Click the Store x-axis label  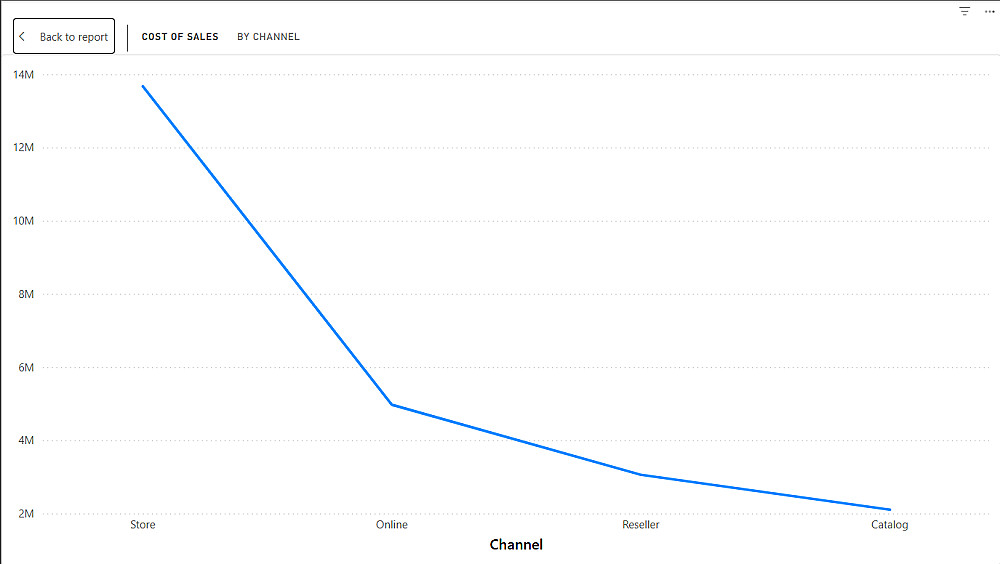click(143, 525)
